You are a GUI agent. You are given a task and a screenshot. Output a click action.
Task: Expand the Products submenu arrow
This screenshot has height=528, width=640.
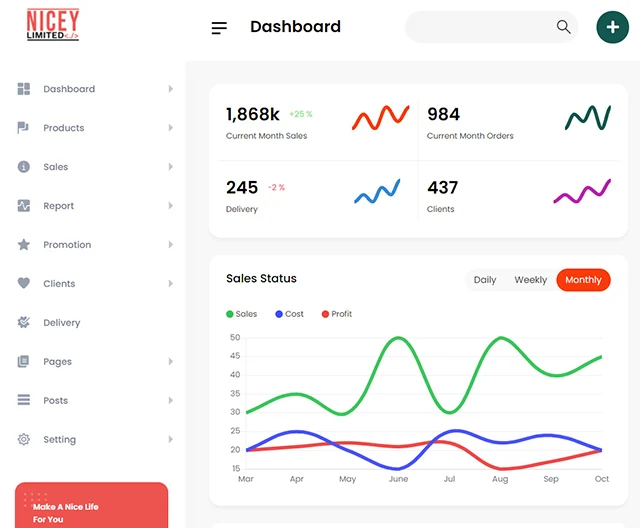[x=171, y=128]
